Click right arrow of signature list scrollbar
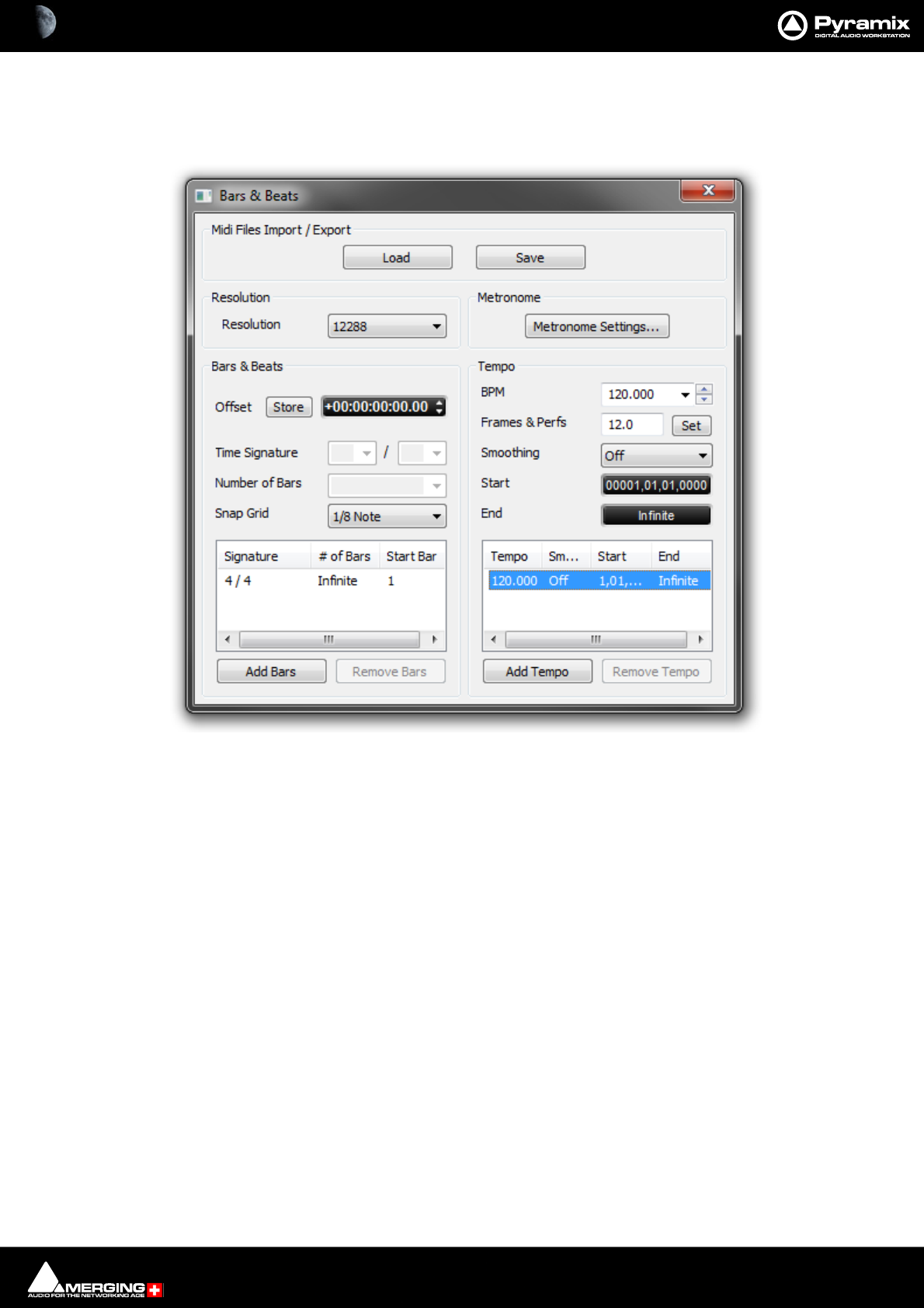Viewport: 924px width, 1308px height. 434,639
